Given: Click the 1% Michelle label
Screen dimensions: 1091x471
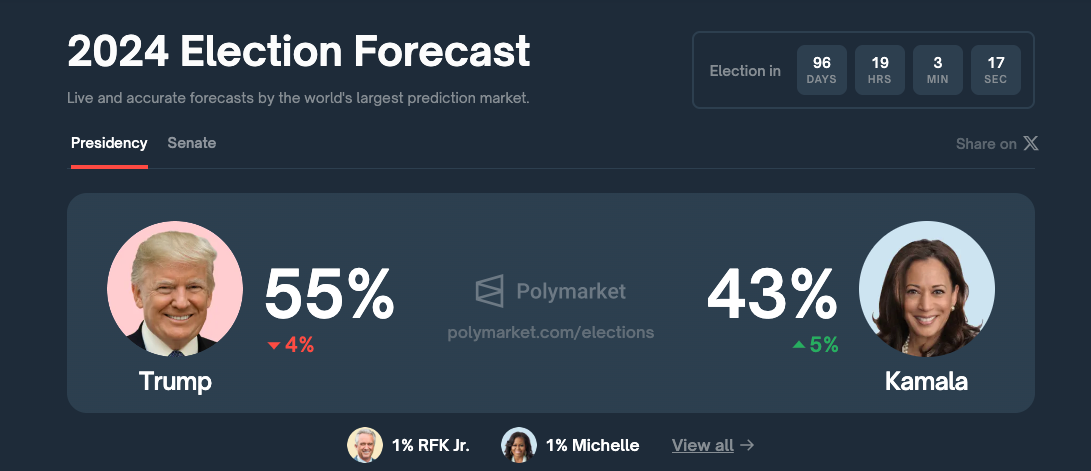Looking at the screenshot, I should click(x=592, y=445).
